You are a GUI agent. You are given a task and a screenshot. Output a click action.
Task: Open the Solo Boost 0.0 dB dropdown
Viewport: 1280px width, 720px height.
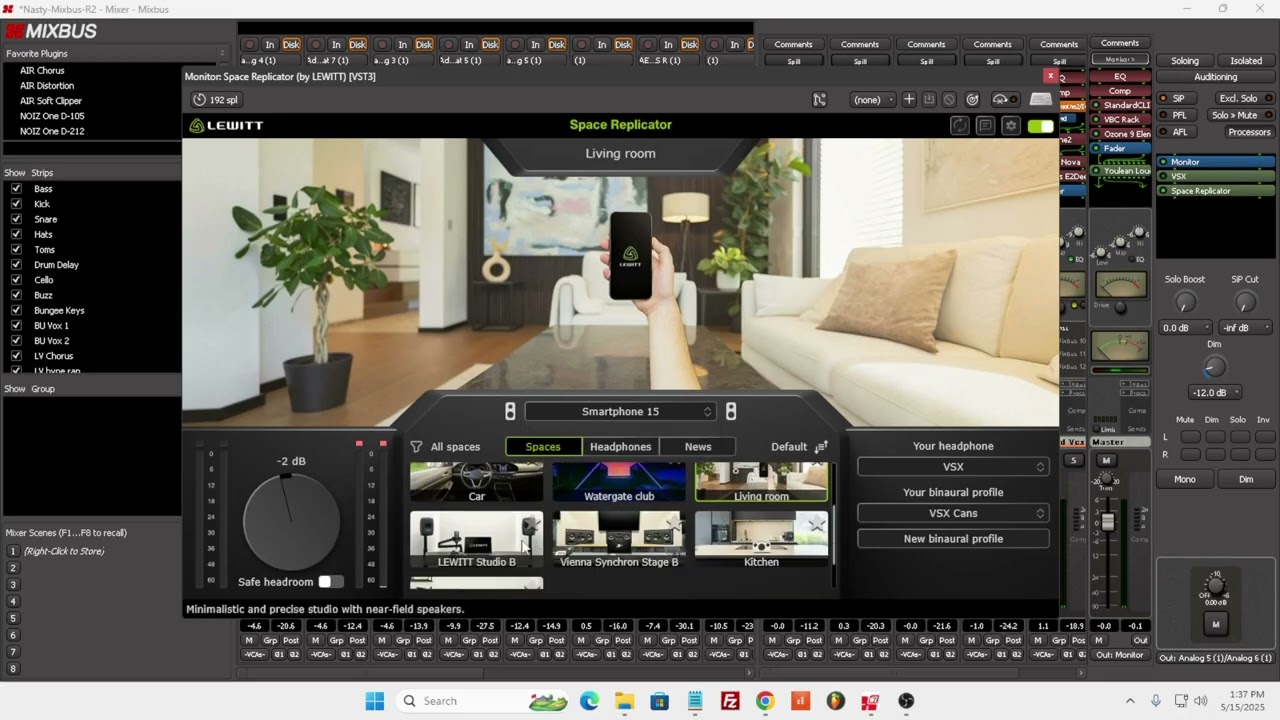click(1185, 328)
